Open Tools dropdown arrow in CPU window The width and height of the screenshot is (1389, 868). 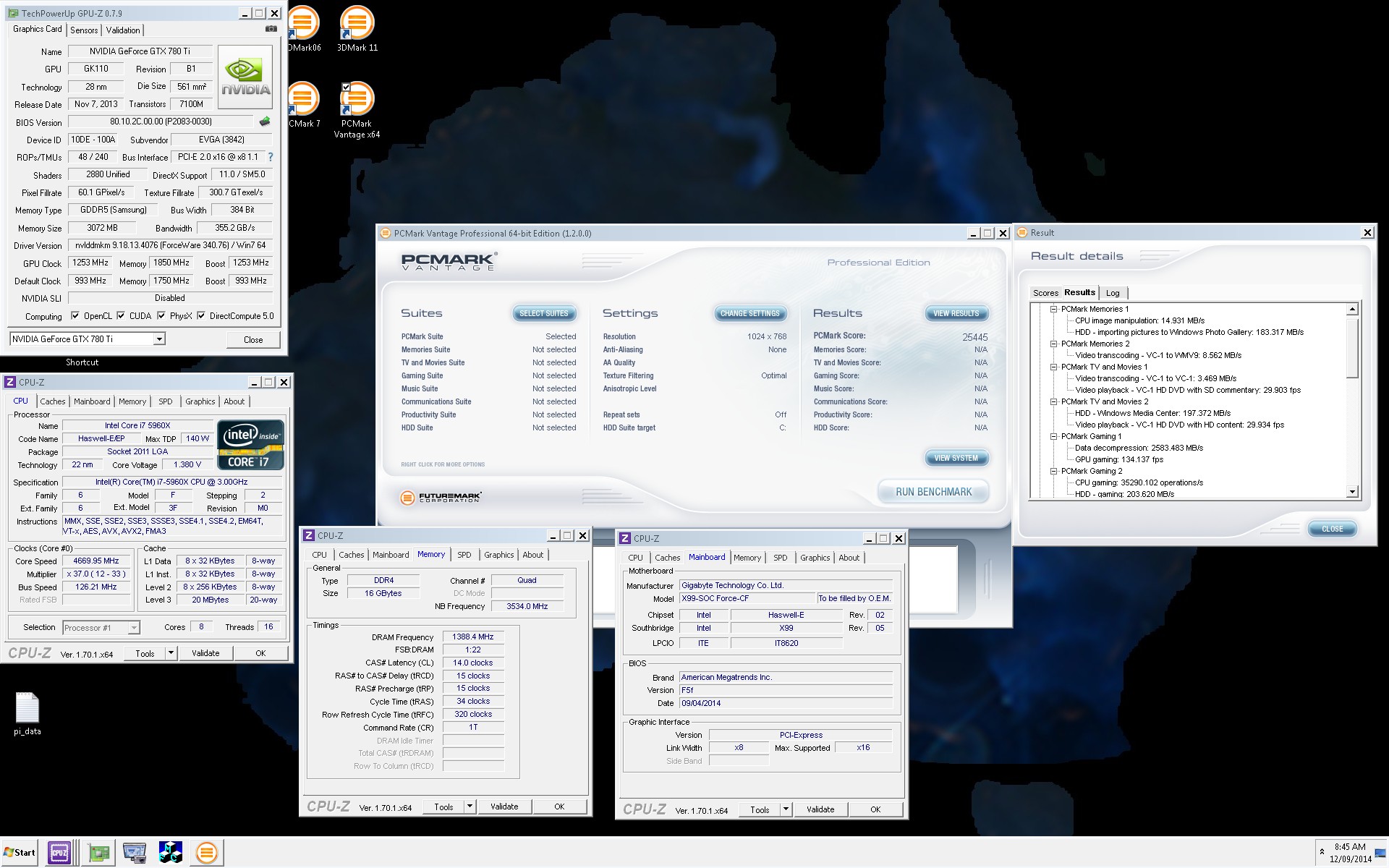pos(171,653)
